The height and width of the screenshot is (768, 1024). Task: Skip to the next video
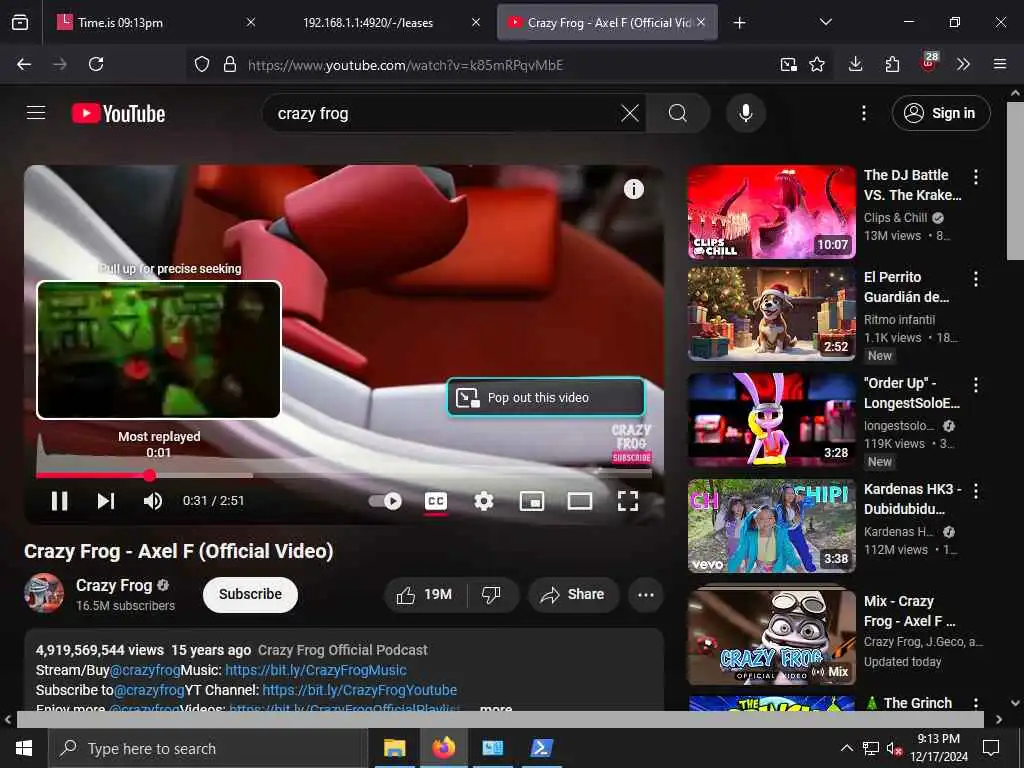click(x=106, y=501)
